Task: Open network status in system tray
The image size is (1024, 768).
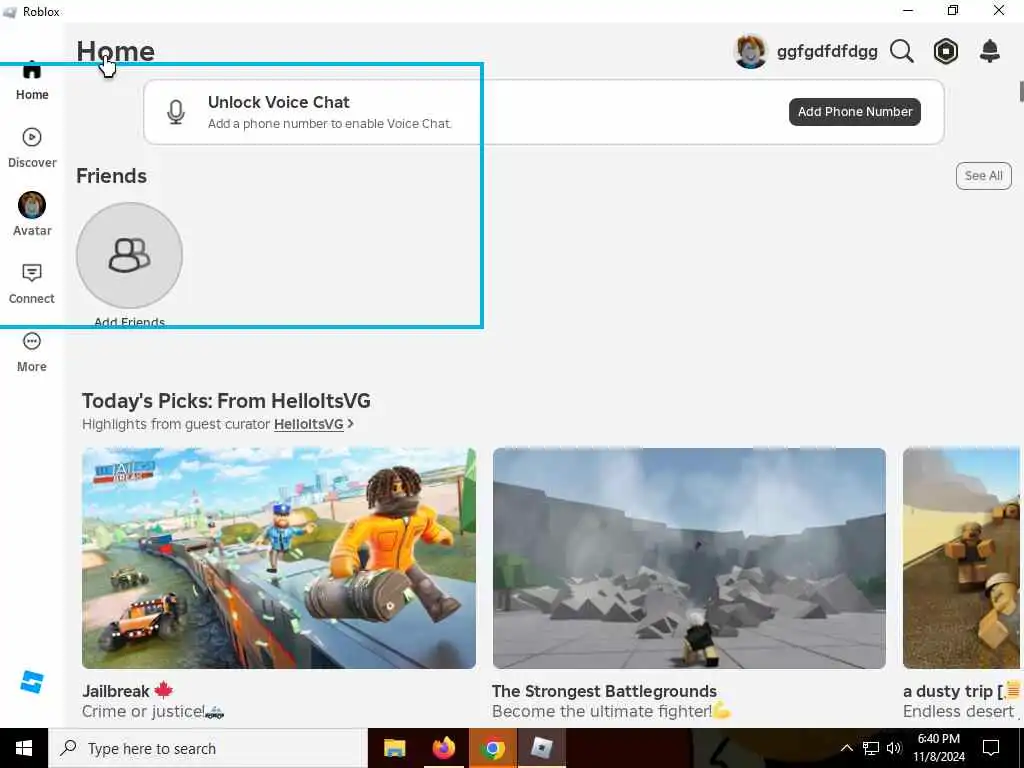Action: (x=871, y=748)
